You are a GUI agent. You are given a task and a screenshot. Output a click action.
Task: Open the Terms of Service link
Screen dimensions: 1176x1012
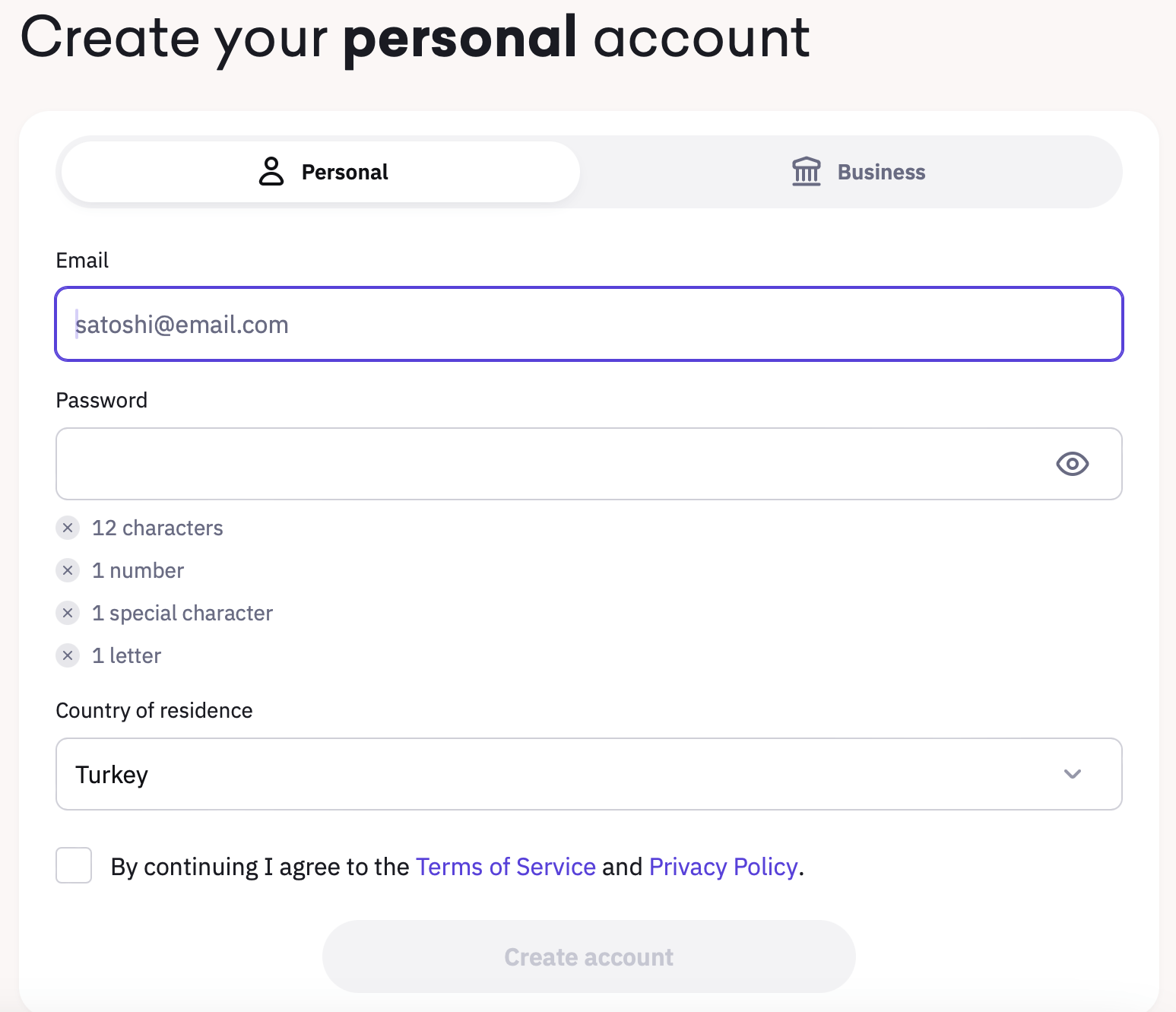[506, 867]
